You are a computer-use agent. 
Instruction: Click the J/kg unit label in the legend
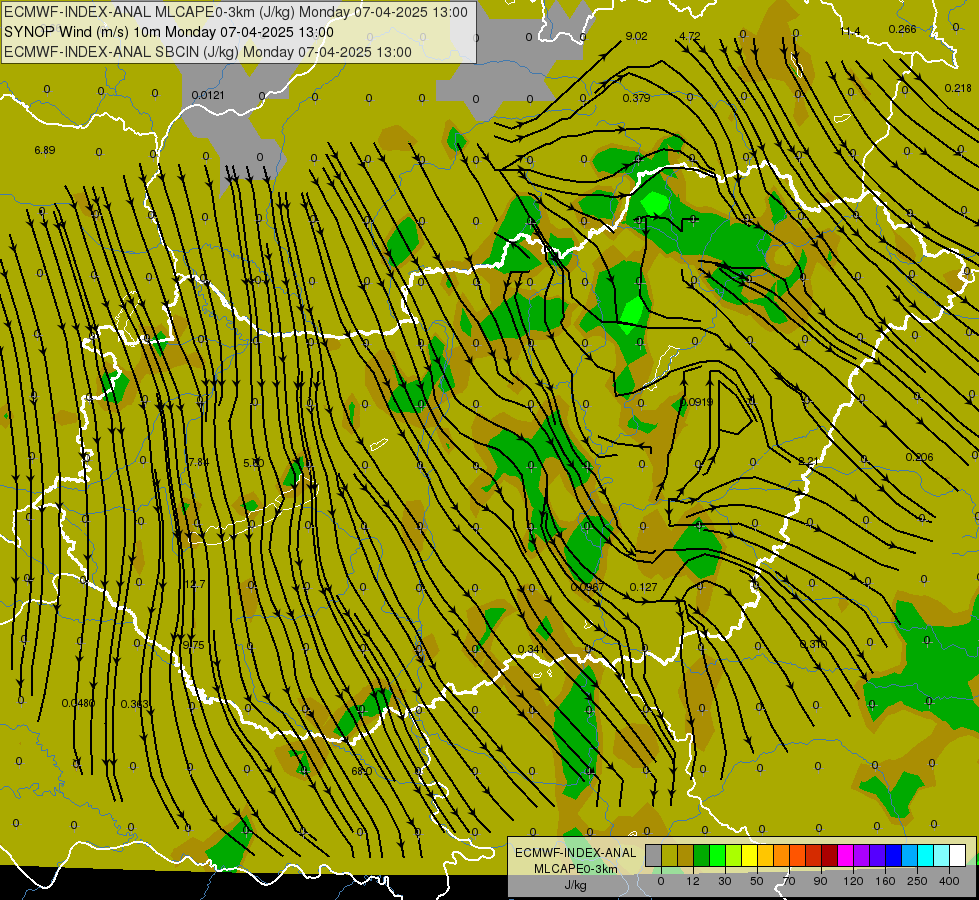click(575, 885)
